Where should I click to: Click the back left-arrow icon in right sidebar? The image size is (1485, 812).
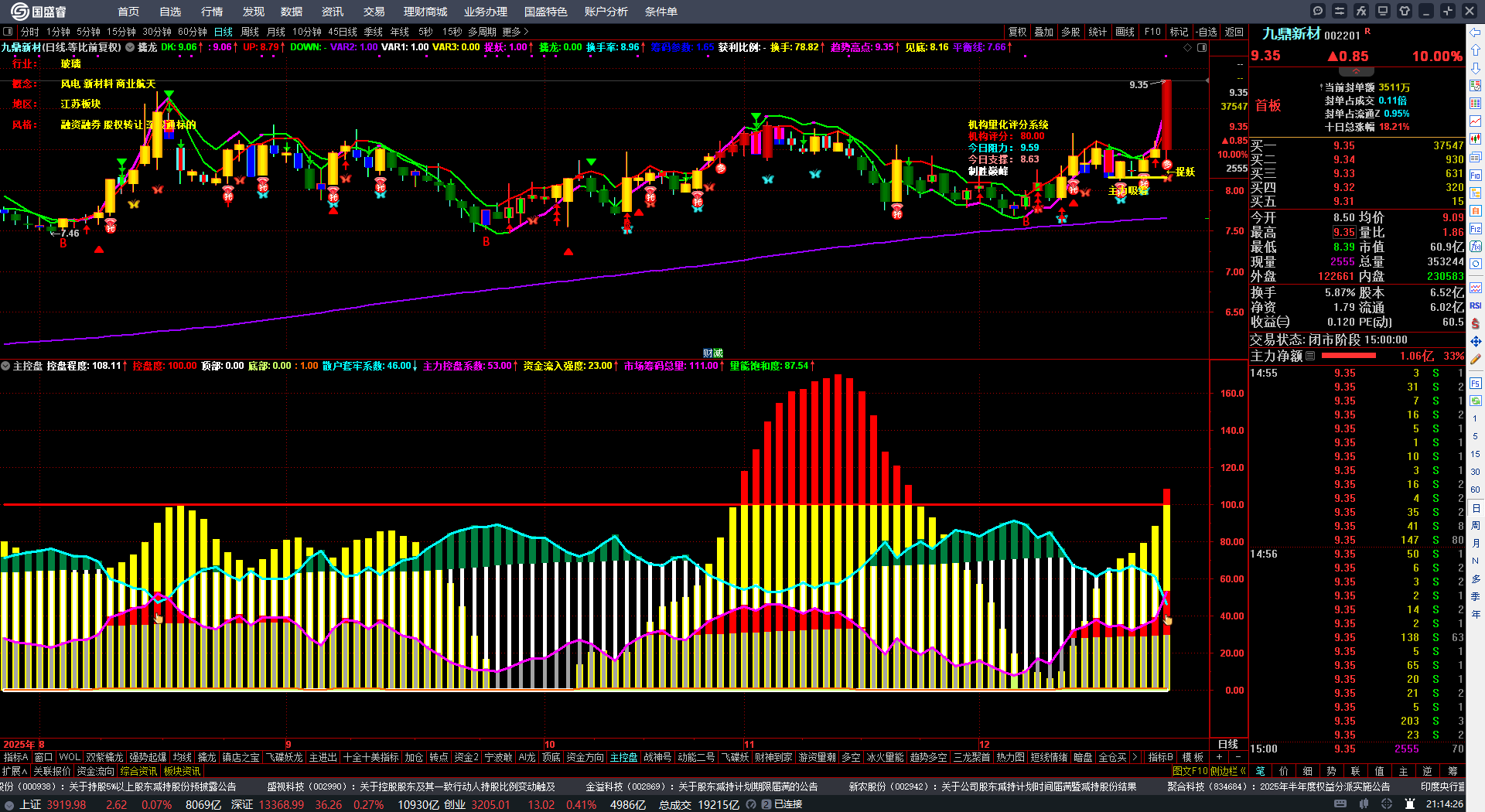pyautogui.click(x=1476, y=32)
